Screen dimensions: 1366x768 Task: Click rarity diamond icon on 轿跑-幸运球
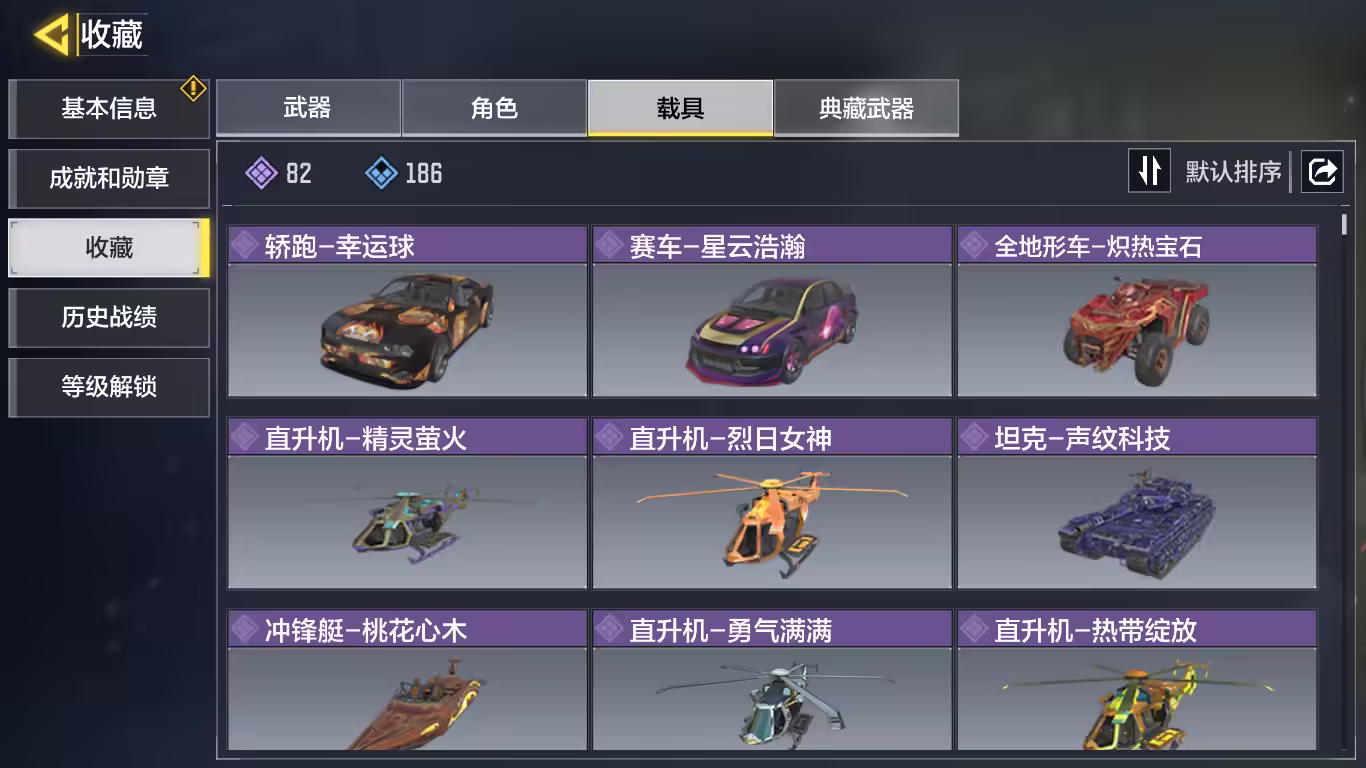click(x=245, y=245)
